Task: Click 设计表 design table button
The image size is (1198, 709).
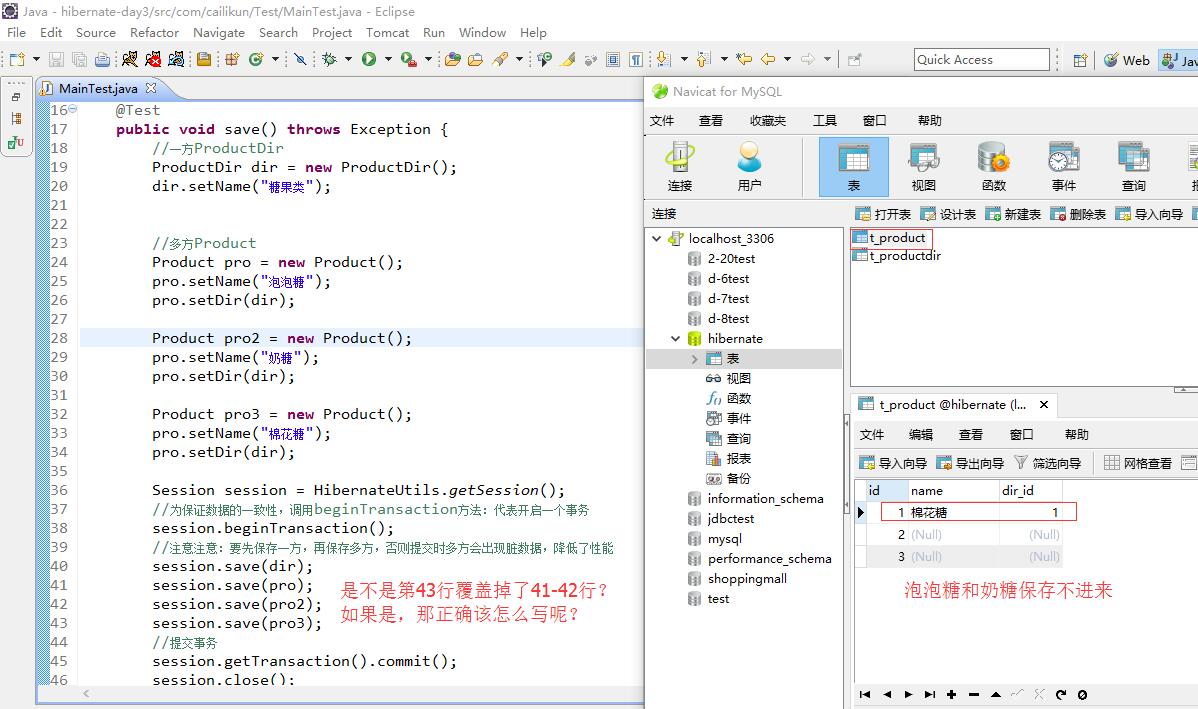Action: (948, 214)
